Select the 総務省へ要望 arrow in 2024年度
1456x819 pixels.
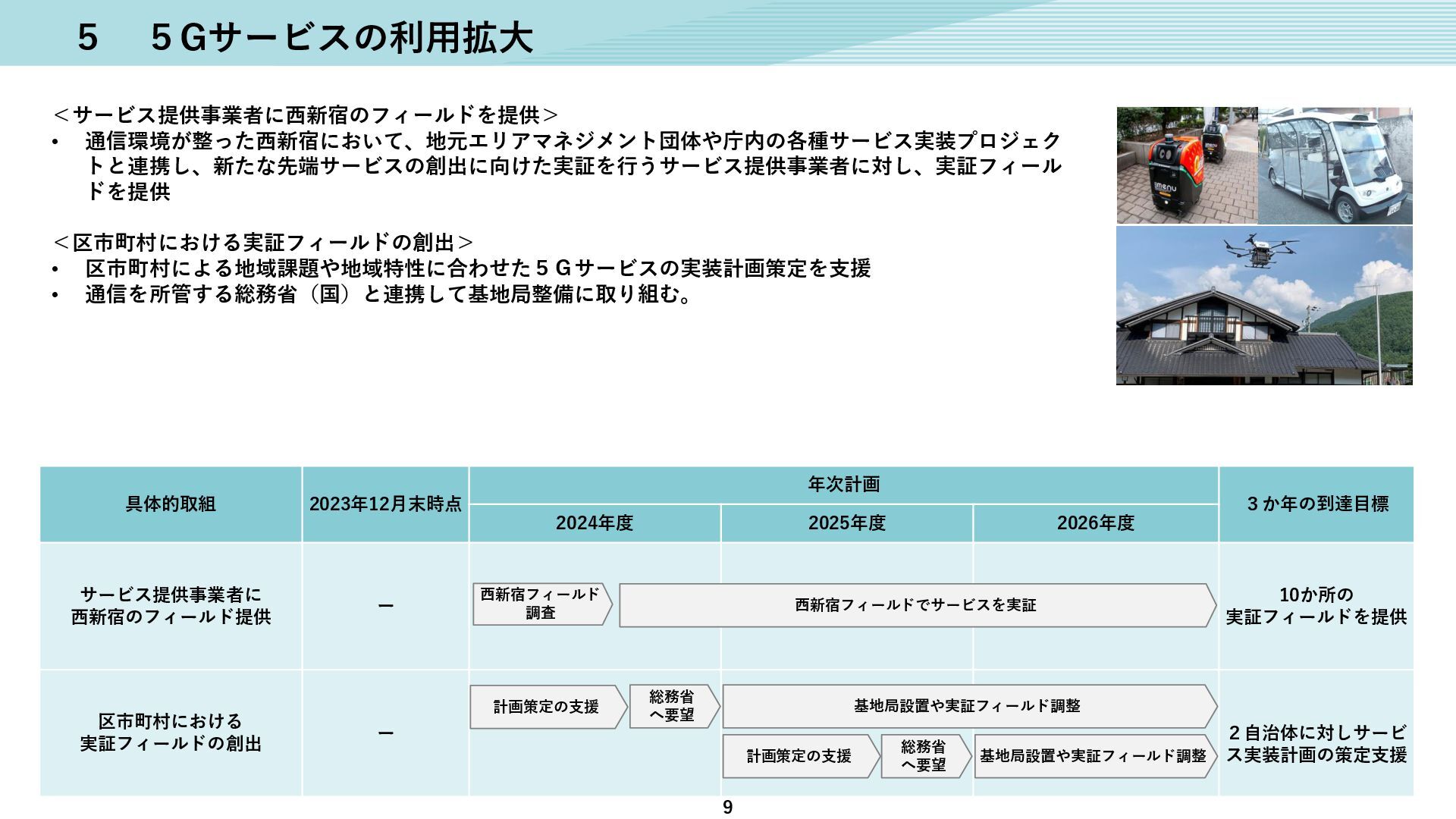[x=672, y=707]
